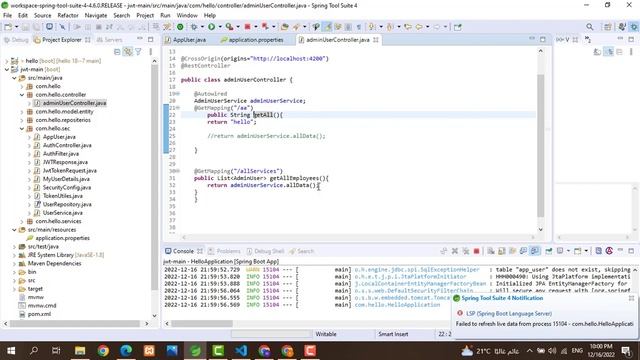Viewport: 640px width, 360px height.
Task: Open the Navigate menu
Action: pos(96,16)
